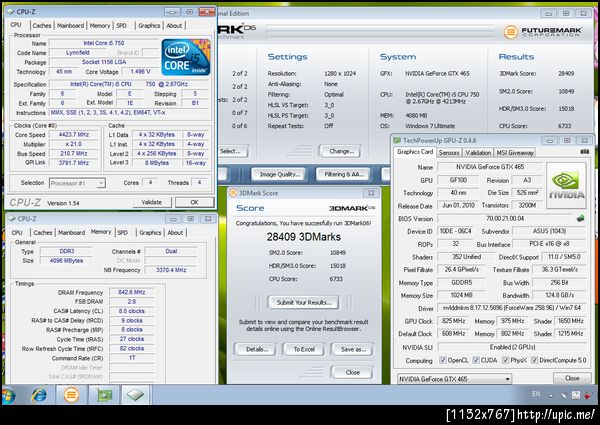Open the About tab in top CPU-Z window

pyautogui.click(x=174, y=26)
